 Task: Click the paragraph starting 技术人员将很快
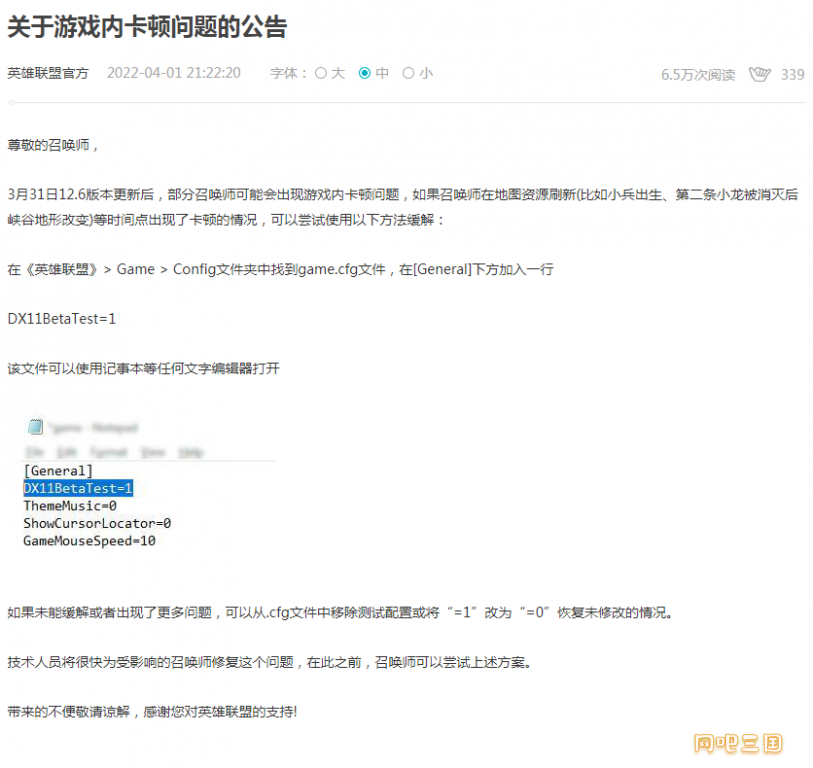pos(269,662)
